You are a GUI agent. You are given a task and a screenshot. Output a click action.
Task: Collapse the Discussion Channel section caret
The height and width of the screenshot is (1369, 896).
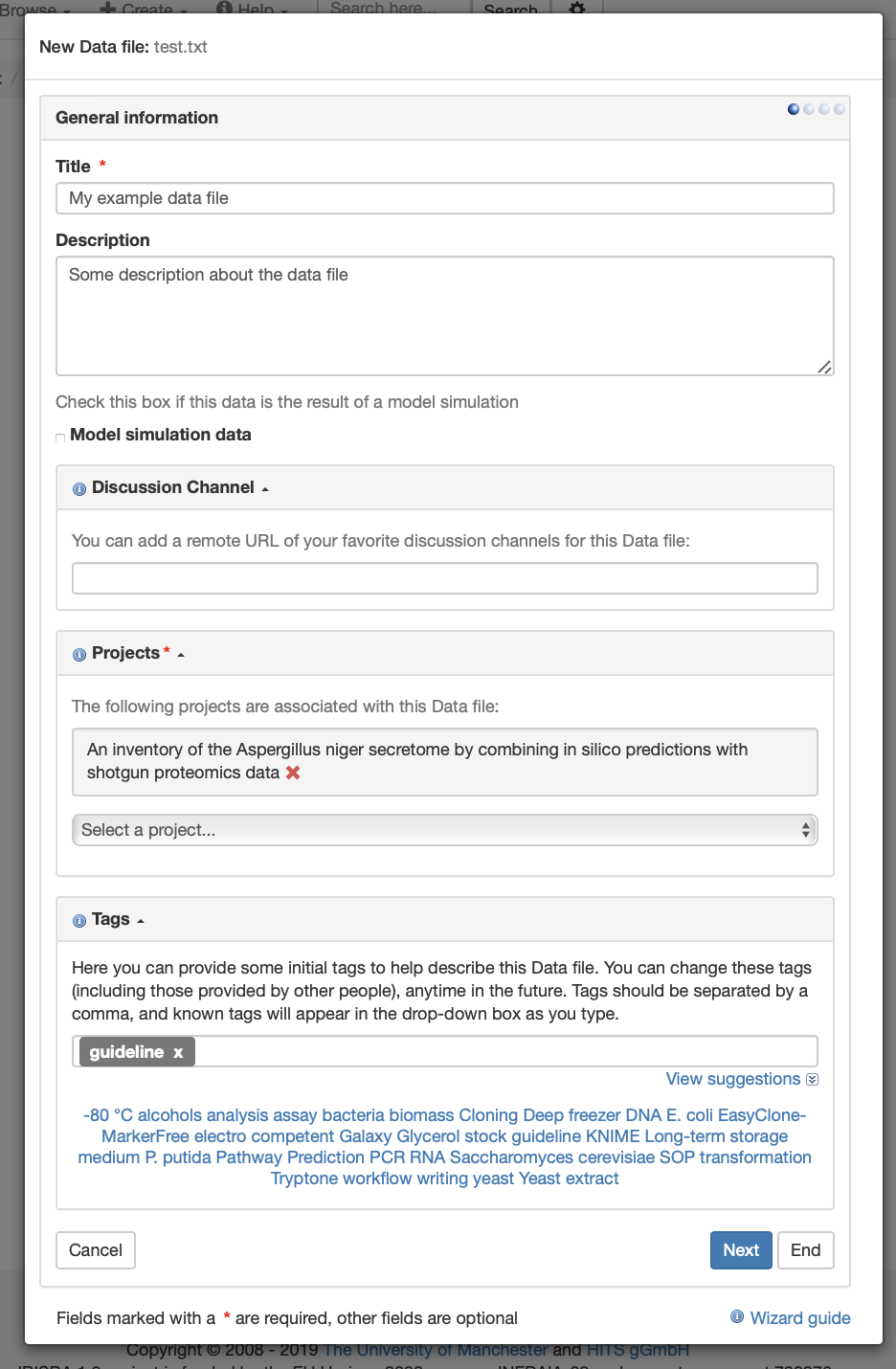[265, 489]
